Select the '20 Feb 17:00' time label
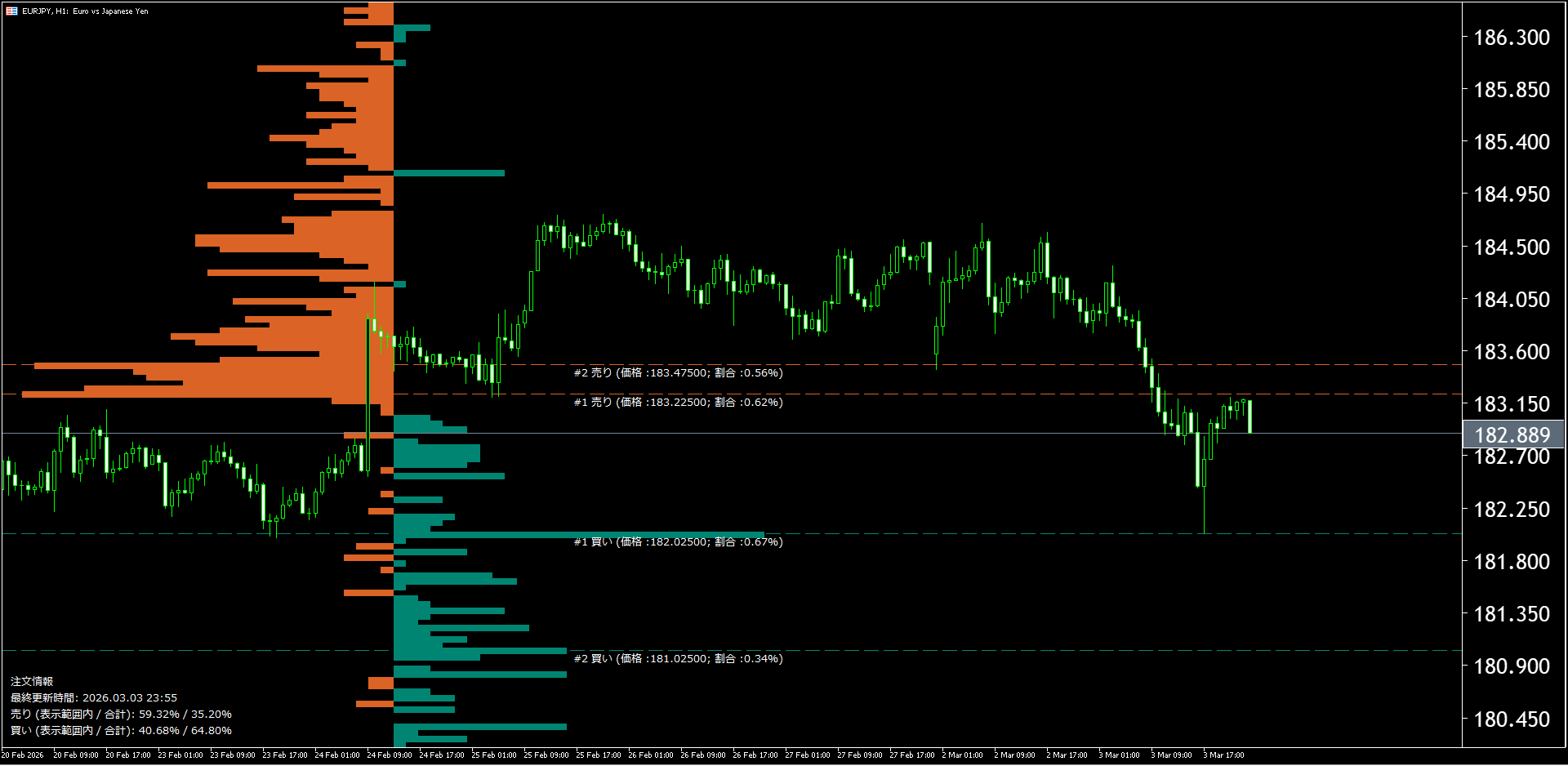Viewport: 1568px width, 766px height. [128, 755]
